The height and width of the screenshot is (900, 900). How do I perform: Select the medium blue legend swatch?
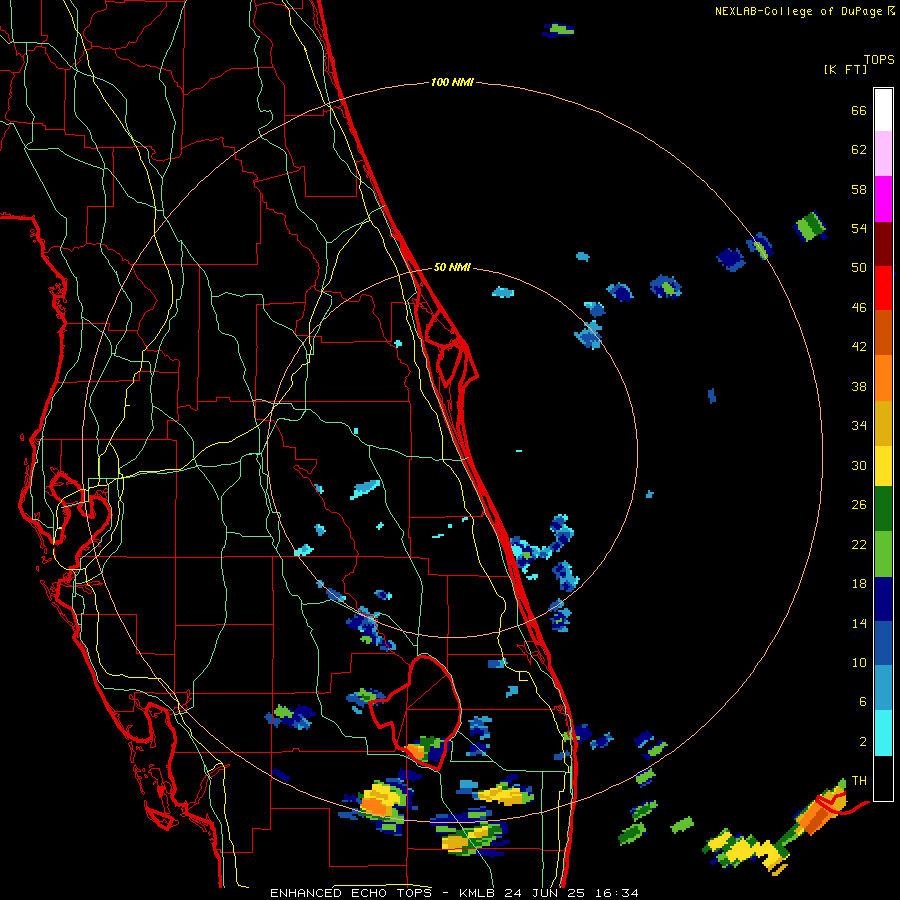(883, 643)
